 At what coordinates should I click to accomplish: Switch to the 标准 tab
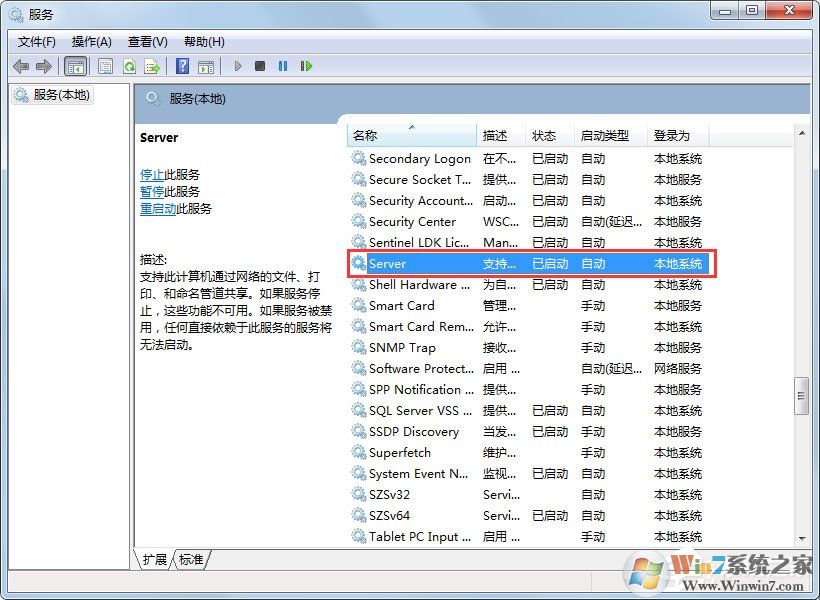point(190,560)
